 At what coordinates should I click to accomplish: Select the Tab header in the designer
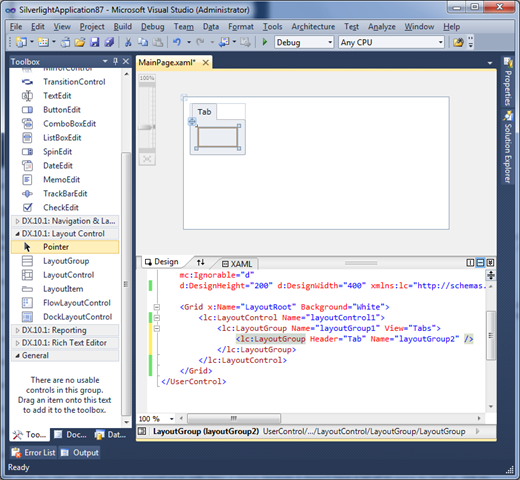pos(204,112)
